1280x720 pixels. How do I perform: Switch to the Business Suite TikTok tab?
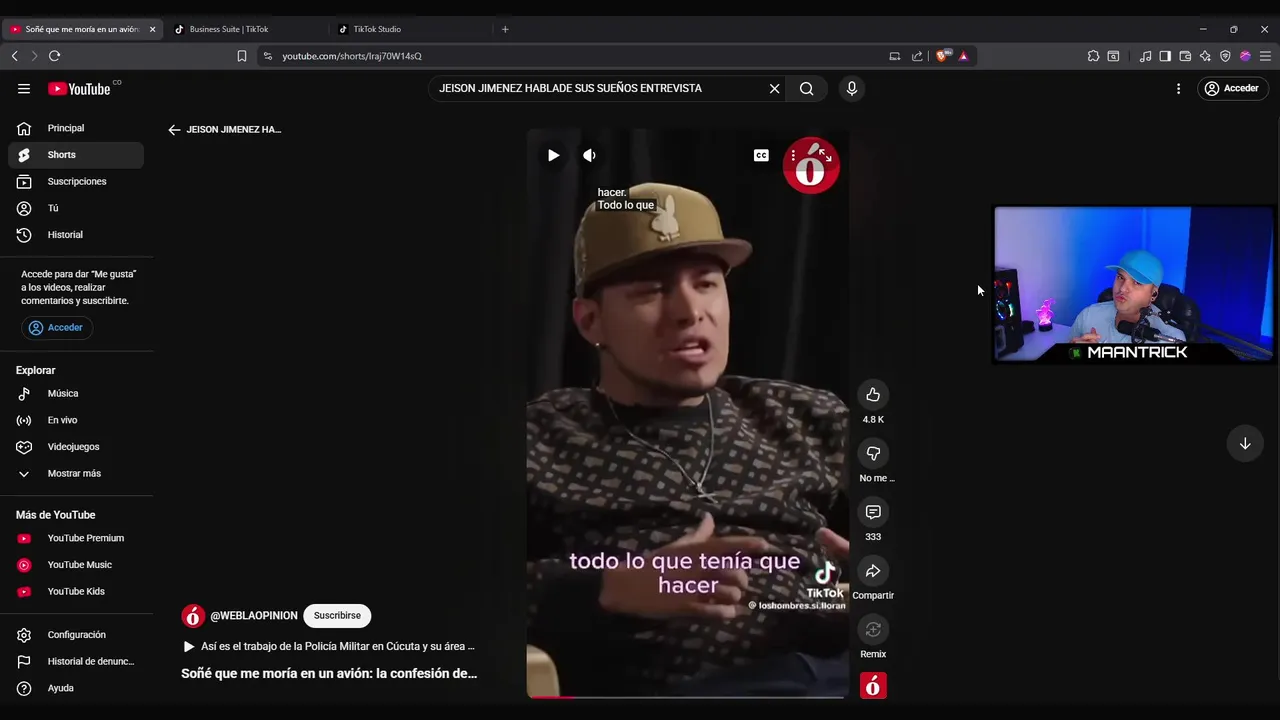(x=245, y=29)
